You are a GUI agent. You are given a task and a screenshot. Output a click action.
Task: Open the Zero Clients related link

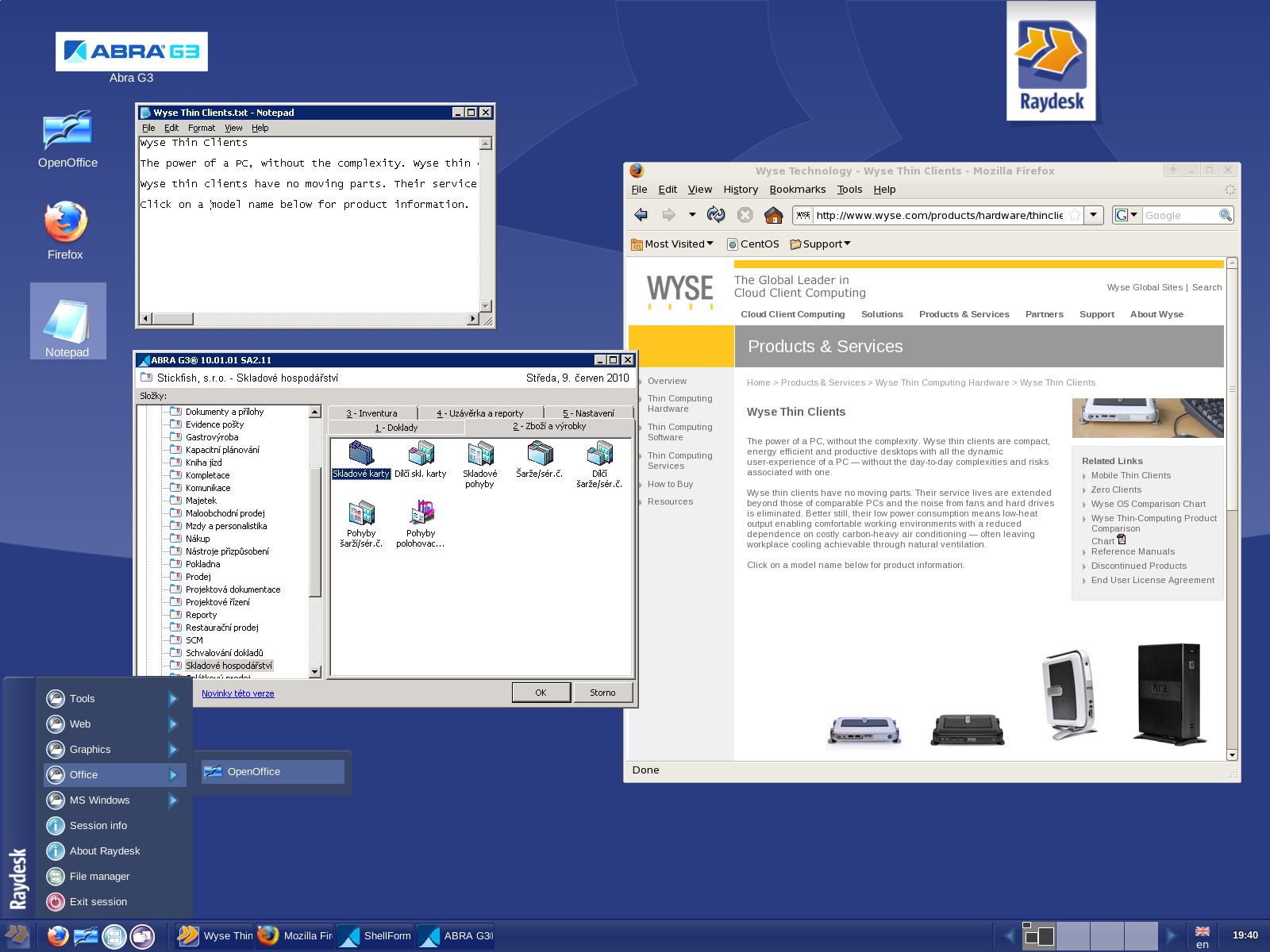click(1116, 490)
